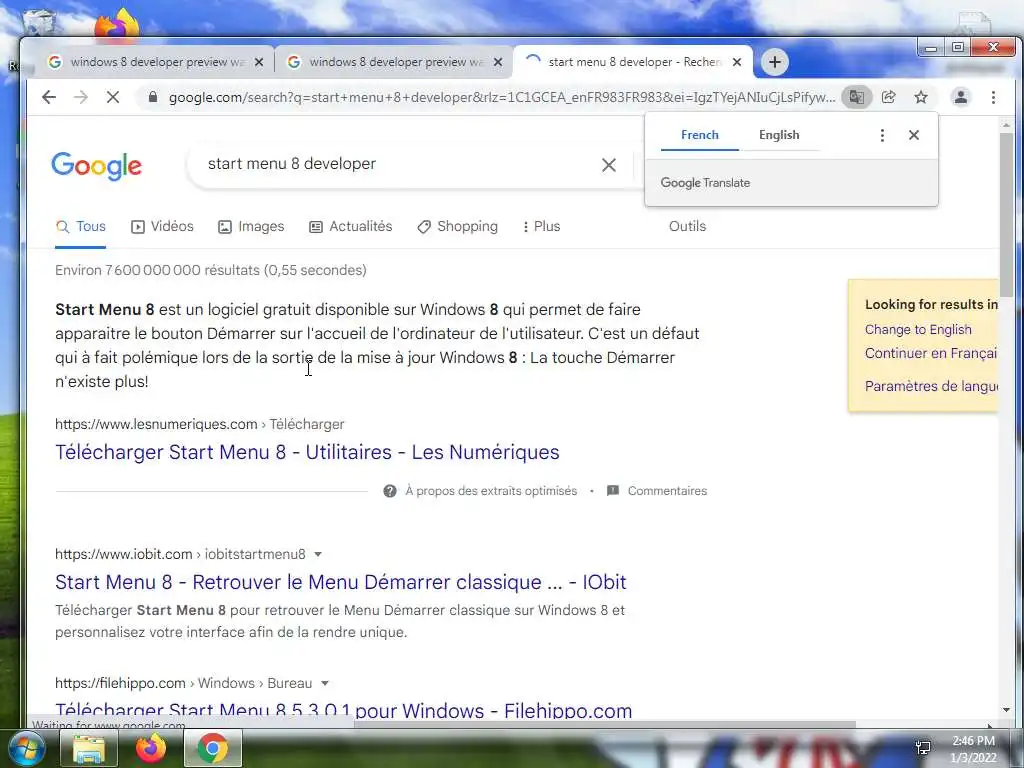Click the Commentaires feedback icon
The height and width of the screenshot is (768, 1024).
(x=613, y=491)
